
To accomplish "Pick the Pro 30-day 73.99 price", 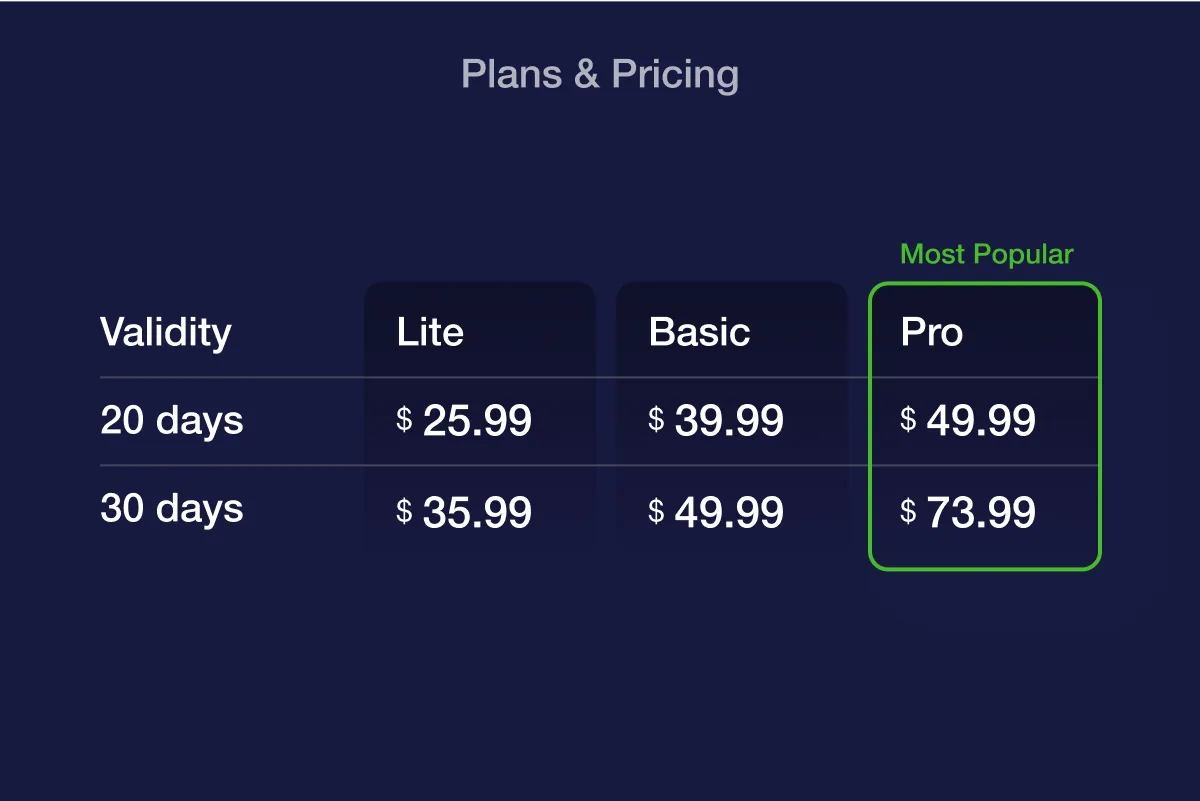I will pyautogui.click(x=981, y=513).
